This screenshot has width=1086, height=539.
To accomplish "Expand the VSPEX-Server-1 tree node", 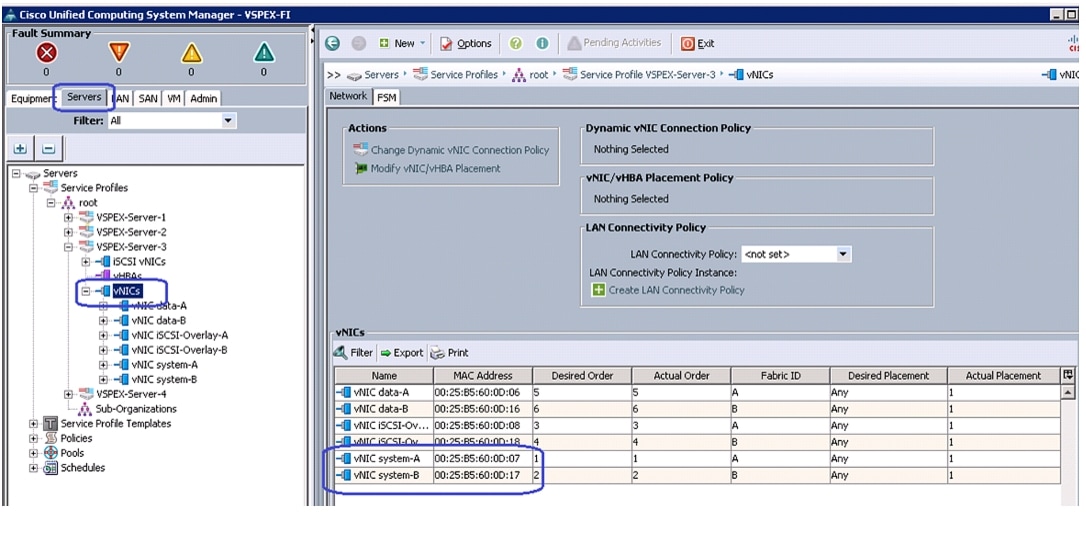I will pyautogui.click(x=69, y=217).
